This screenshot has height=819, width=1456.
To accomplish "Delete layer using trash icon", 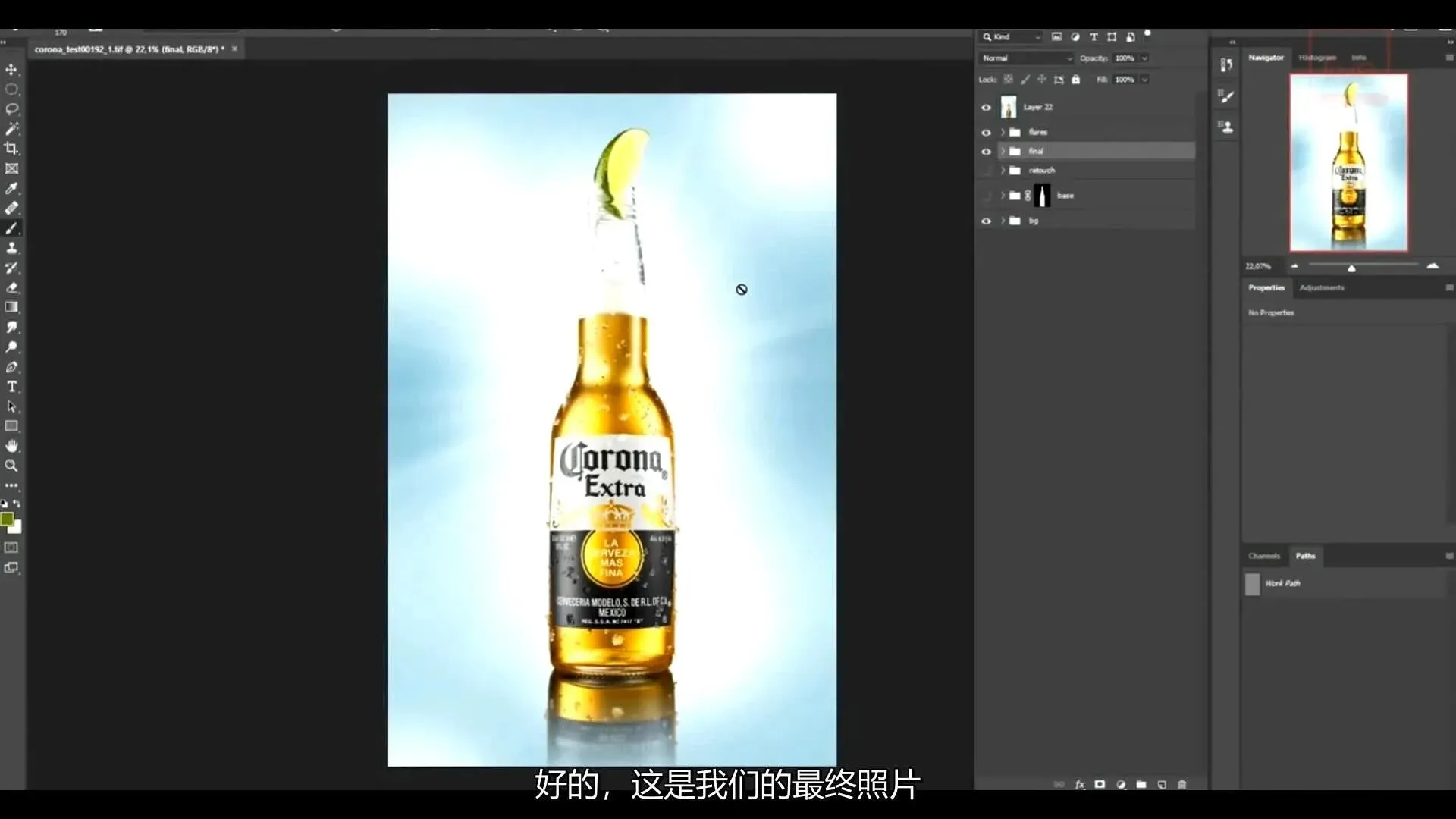I will tap(1181, 785).
